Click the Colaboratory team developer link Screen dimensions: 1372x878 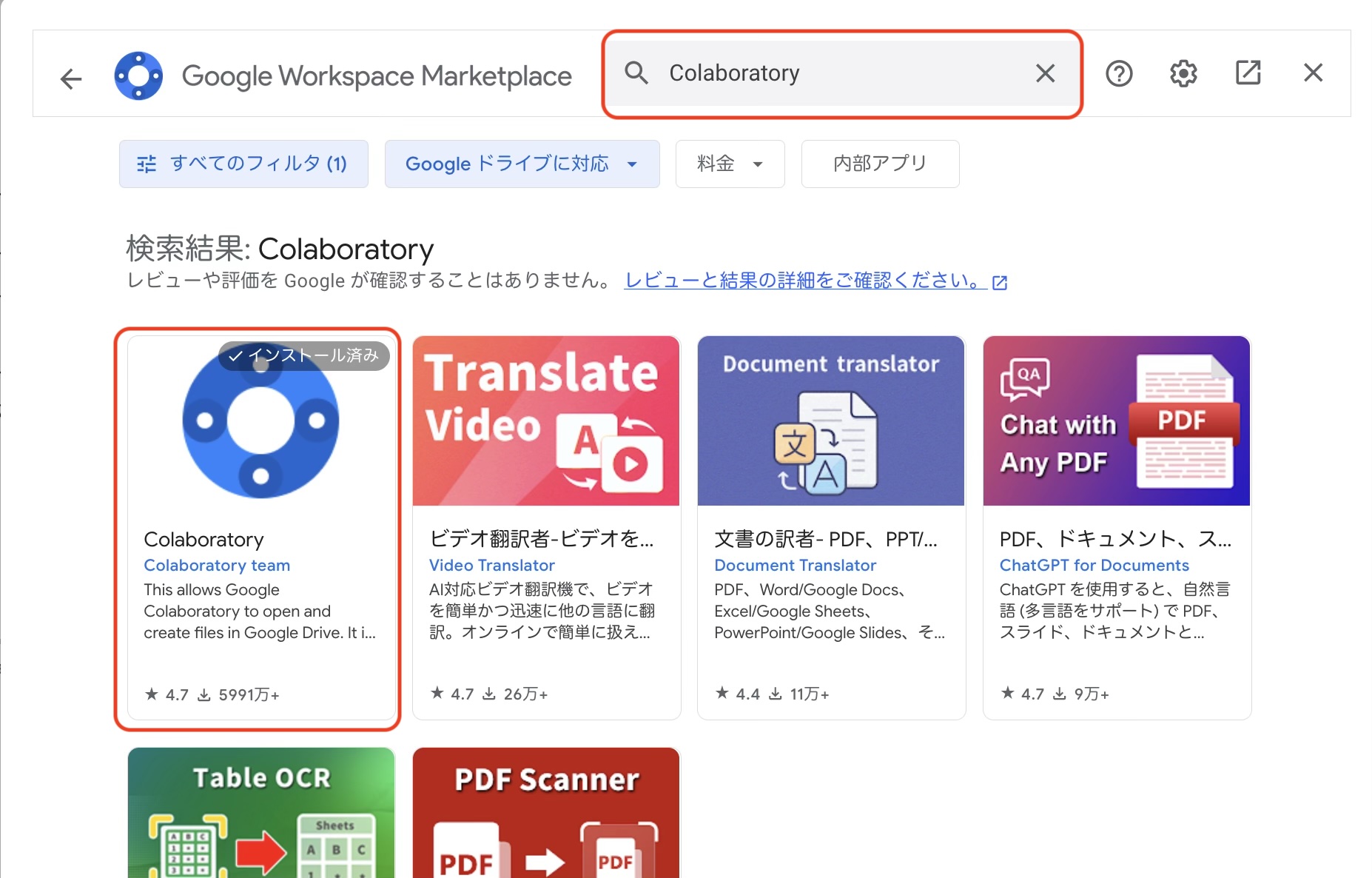pyautogui.click(x=217, y=566)
